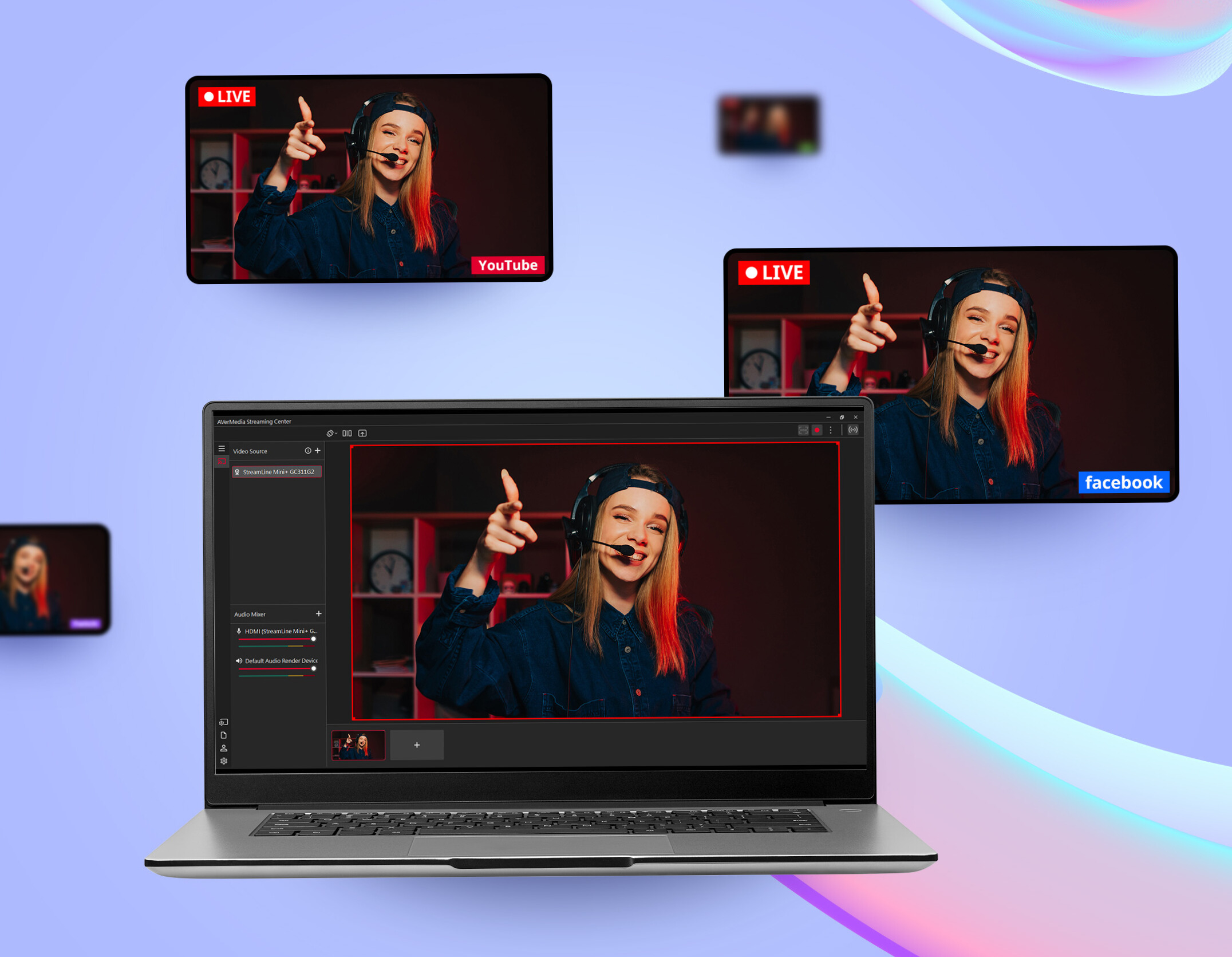1232x957 pixels.
Task: Click the red record button
Action: click(x=817, y=430)
